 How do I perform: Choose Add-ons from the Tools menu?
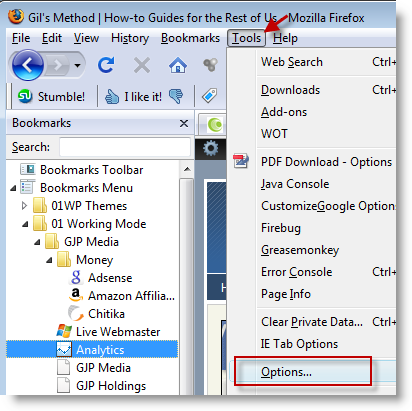(284, 112)
